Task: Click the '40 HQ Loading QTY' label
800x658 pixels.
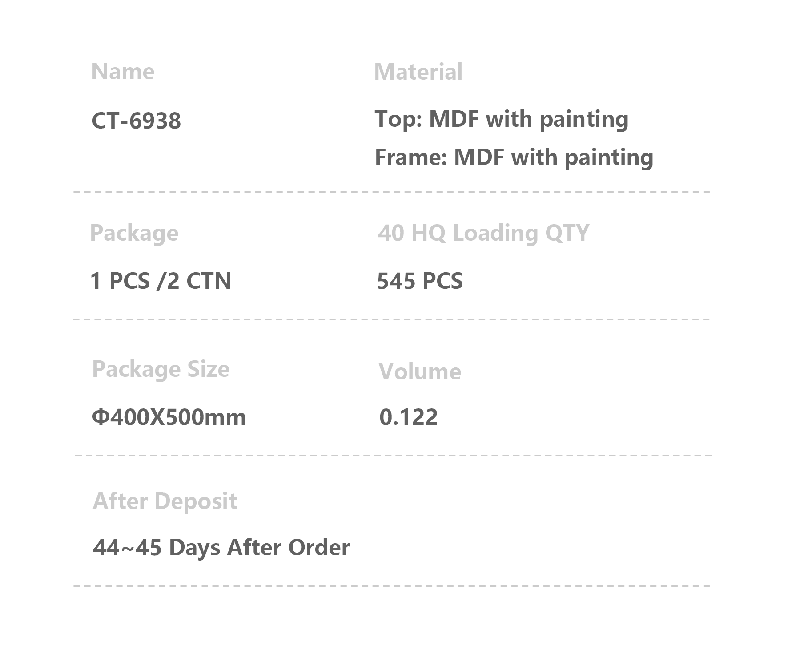Action: [x=483, y=233]
